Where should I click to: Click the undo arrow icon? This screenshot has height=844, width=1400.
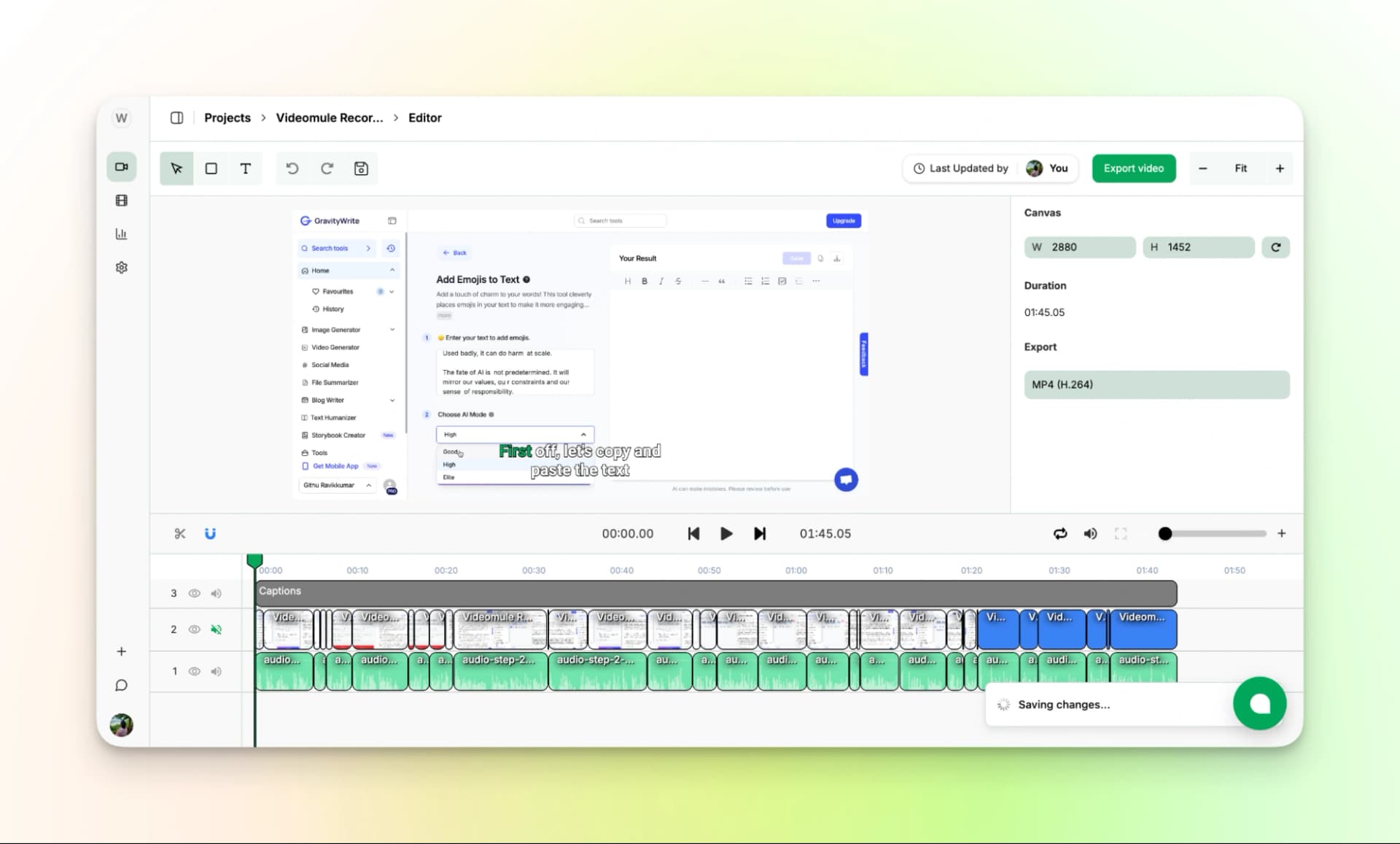292,169
